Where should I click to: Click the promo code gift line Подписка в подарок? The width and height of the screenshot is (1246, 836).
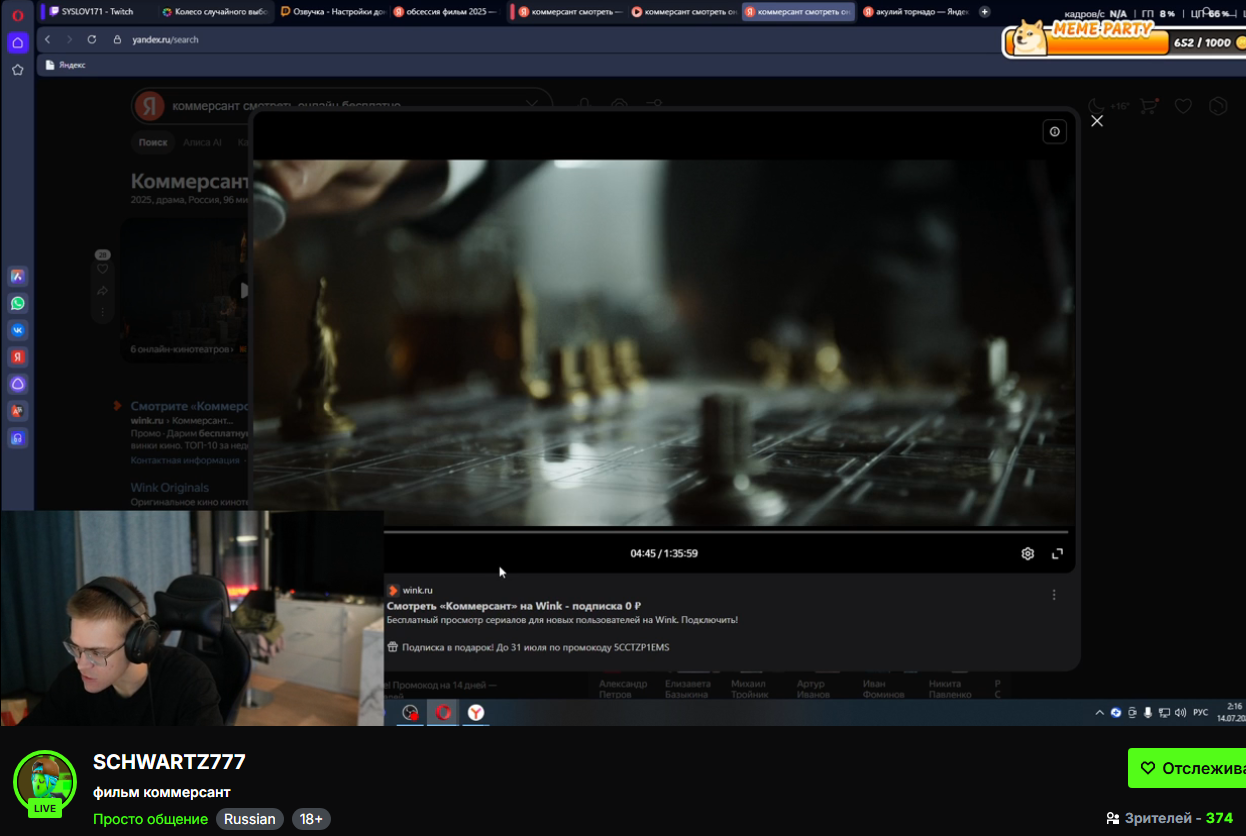pyautogui.click(x=528, y=647)
